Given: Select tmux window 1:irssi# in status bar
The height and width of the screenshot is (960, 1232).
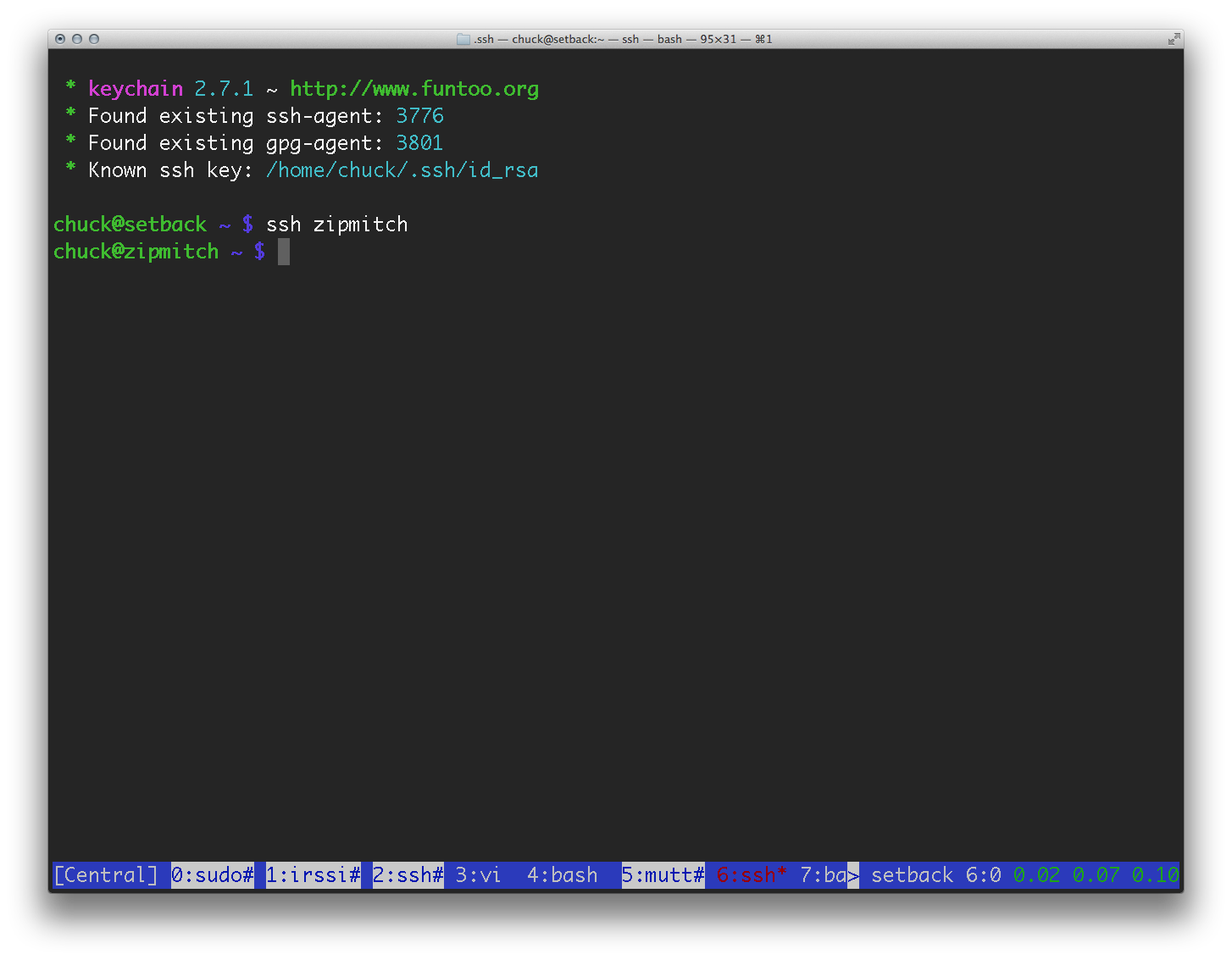Looking at the screenshot, I should pyautogui.click(x=314, y=875).
